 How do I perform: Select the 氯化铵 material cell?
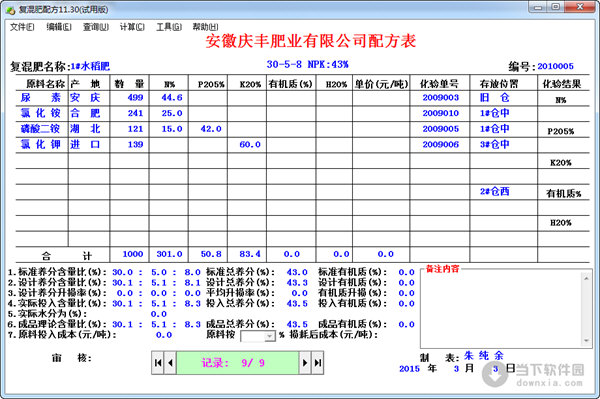[41, 113]
